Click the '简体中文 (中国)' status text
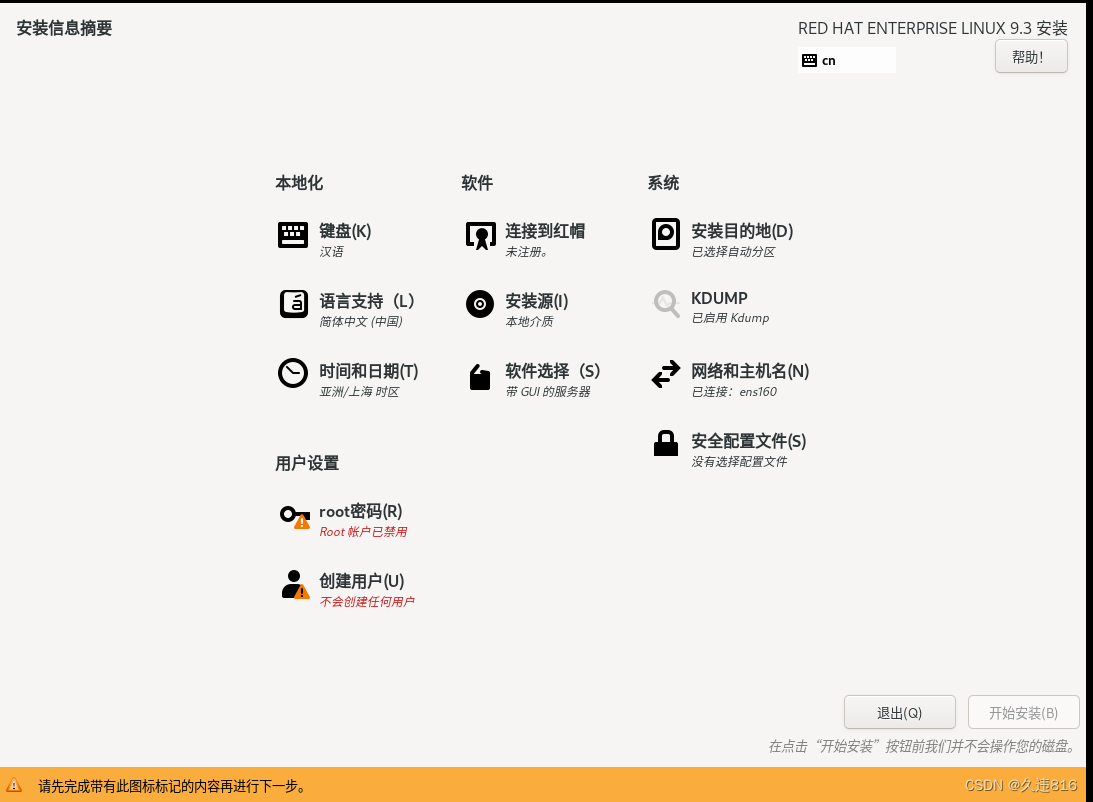The width and height of the screenshot is (1093, 802). [361, 321]
